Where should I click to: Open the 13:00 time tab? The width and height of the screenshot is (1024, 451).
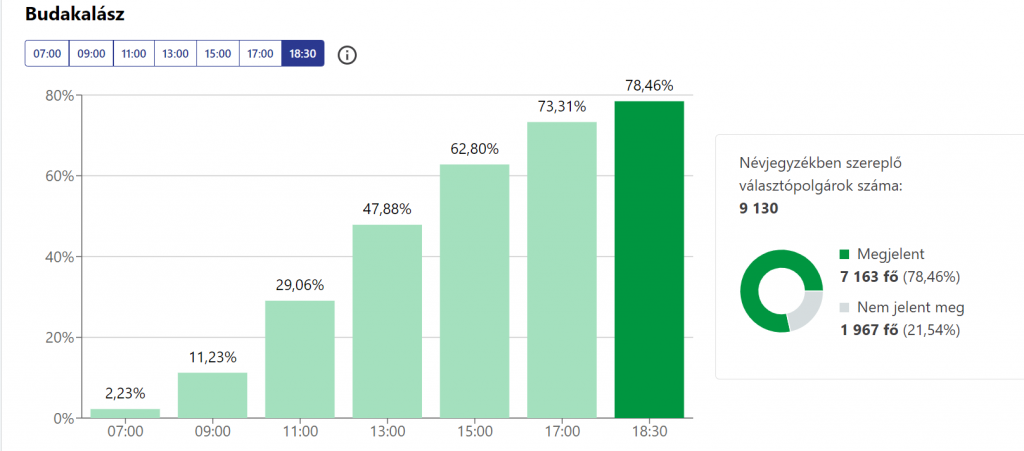point(175,54)
